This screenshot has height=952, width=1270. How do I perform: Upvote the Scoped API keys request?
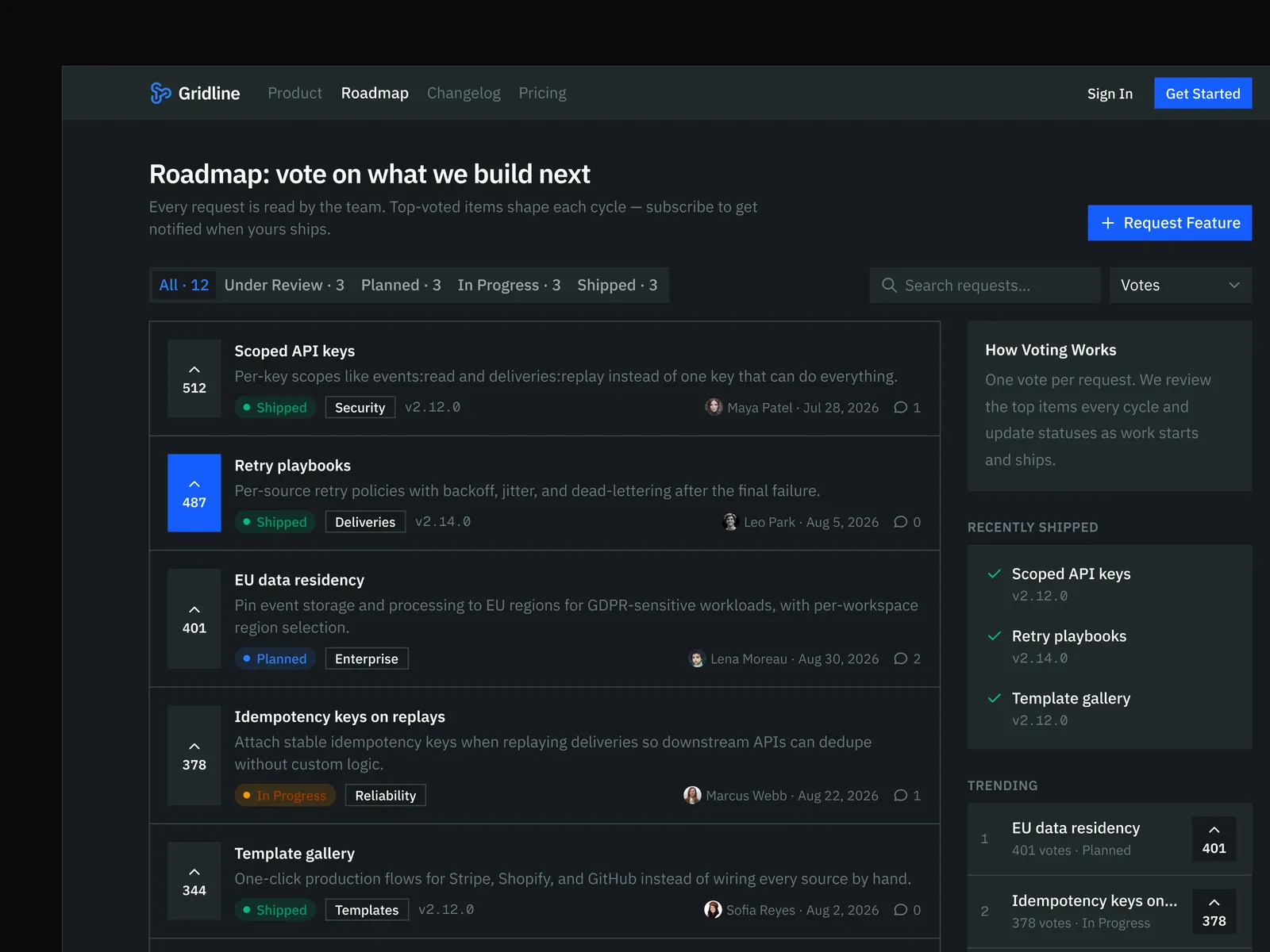coord(194,378)
